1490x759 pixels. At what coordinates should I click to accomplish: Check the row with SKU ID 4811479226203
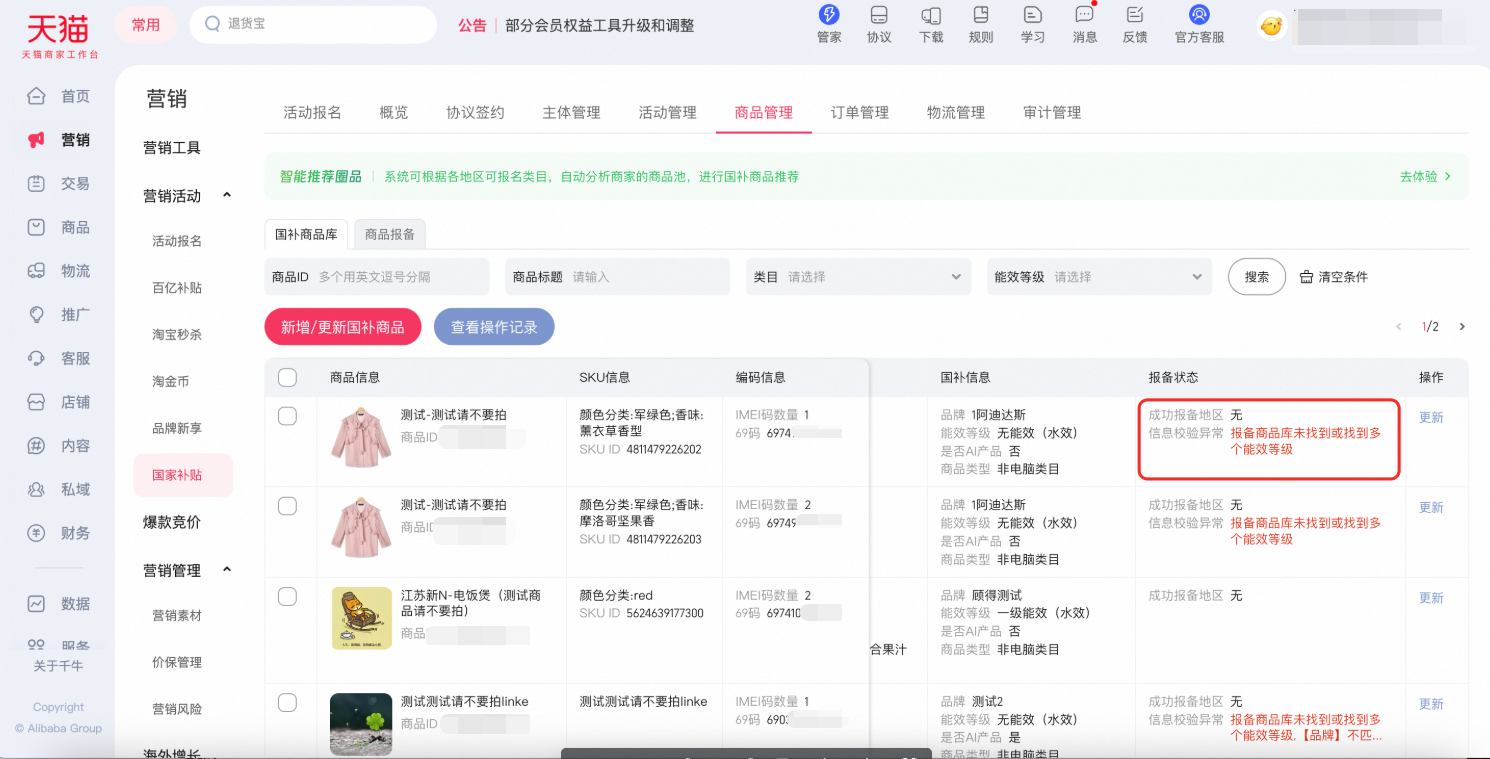(x=287, y=506)
